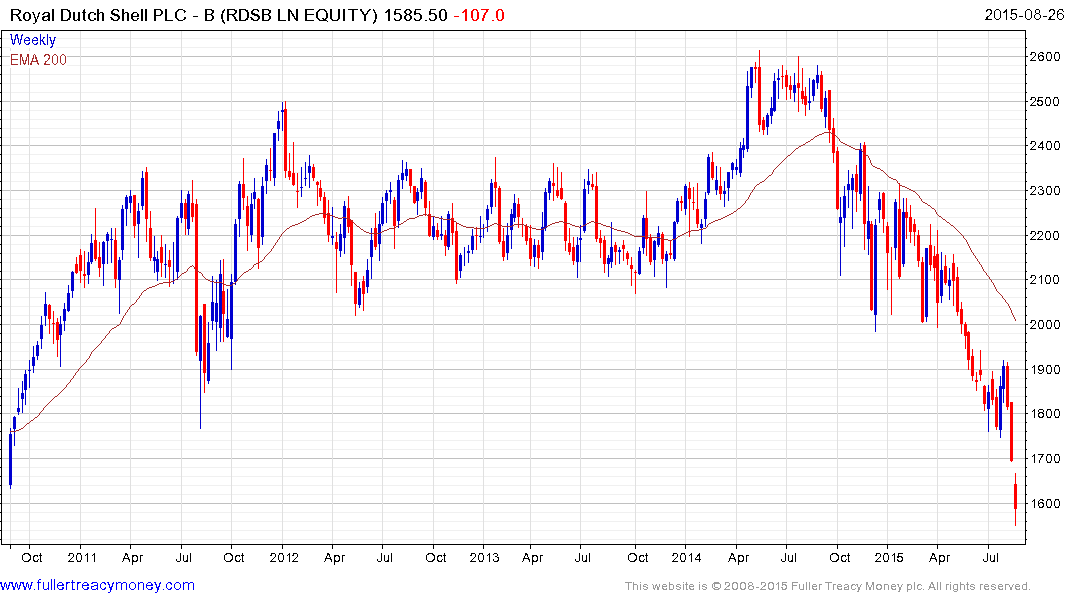The height and width of the screenshot is (600, 1075).
Task: Open the www.fullertreacymoney.com link
Action: [97, 586]
